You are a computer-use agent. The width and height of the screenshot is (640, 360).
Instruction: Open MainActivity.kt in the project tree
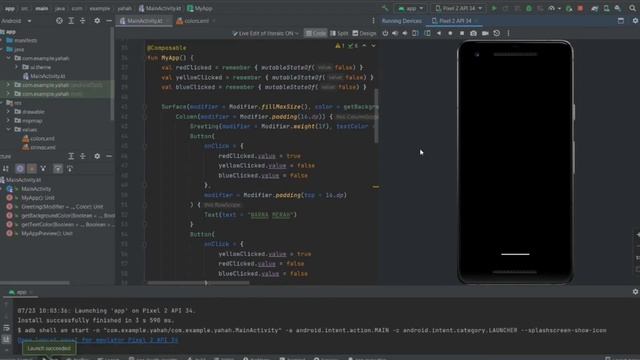(44, 76)
